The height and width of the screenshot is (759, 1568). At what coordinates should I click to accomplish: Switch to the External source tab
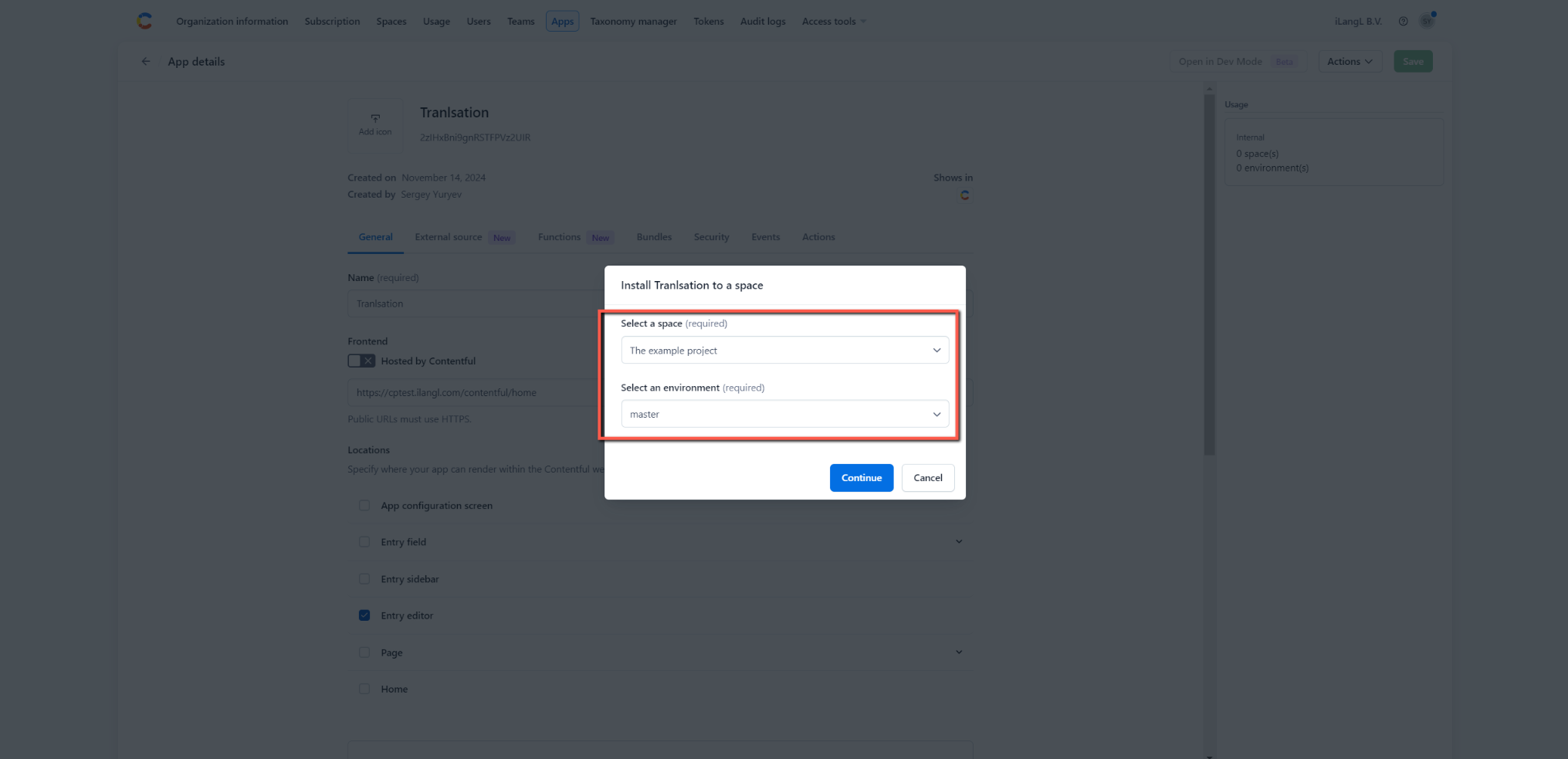coord(465,237)
